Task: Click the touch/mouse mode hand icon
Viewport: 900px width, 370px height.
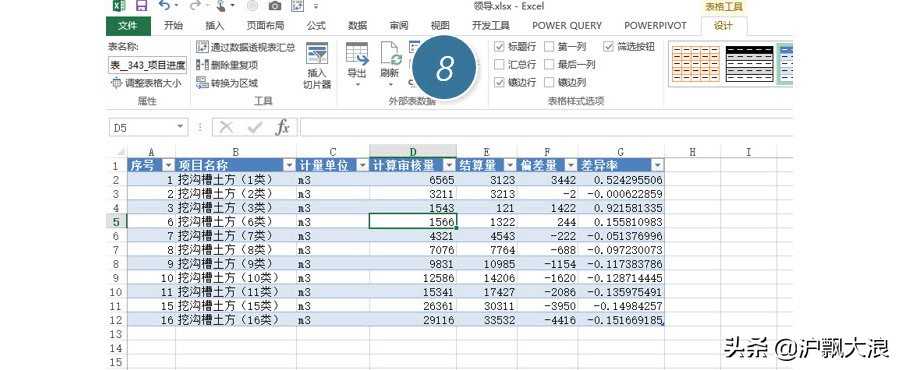Action: click(x=222, y=6)
